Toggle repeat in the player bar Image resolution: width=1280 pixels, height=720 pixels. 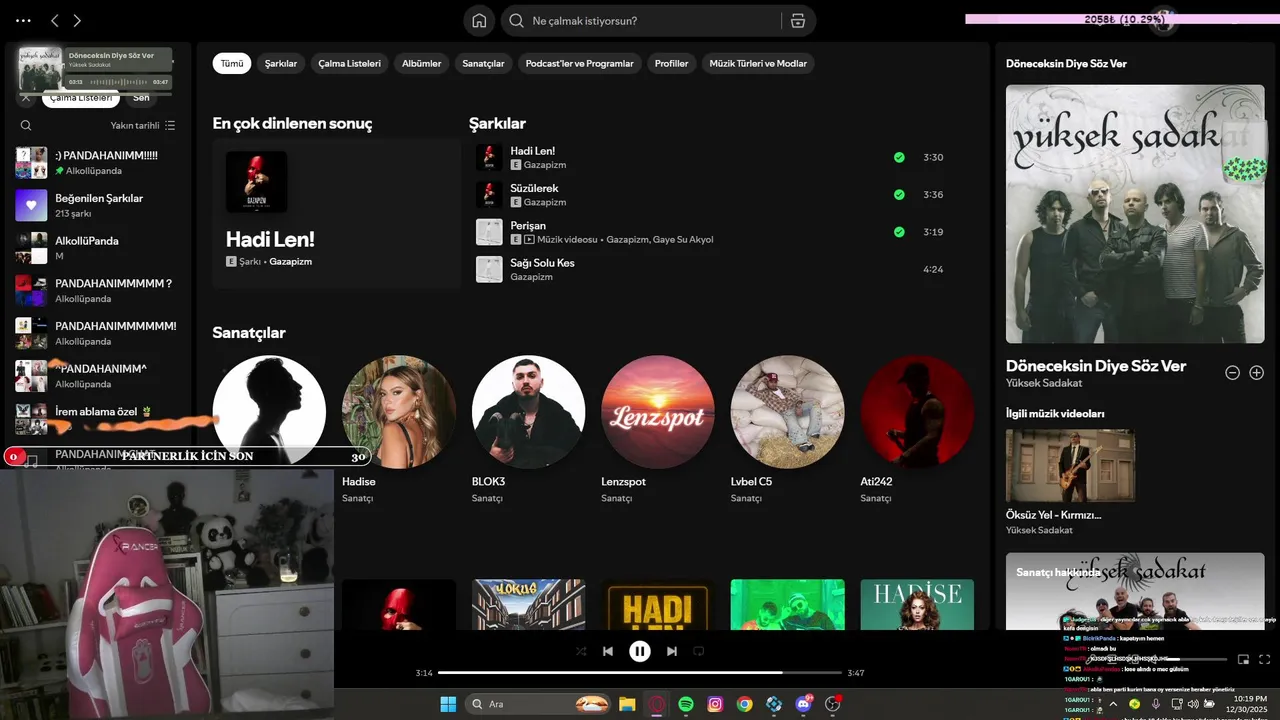(x=699, y=651)
